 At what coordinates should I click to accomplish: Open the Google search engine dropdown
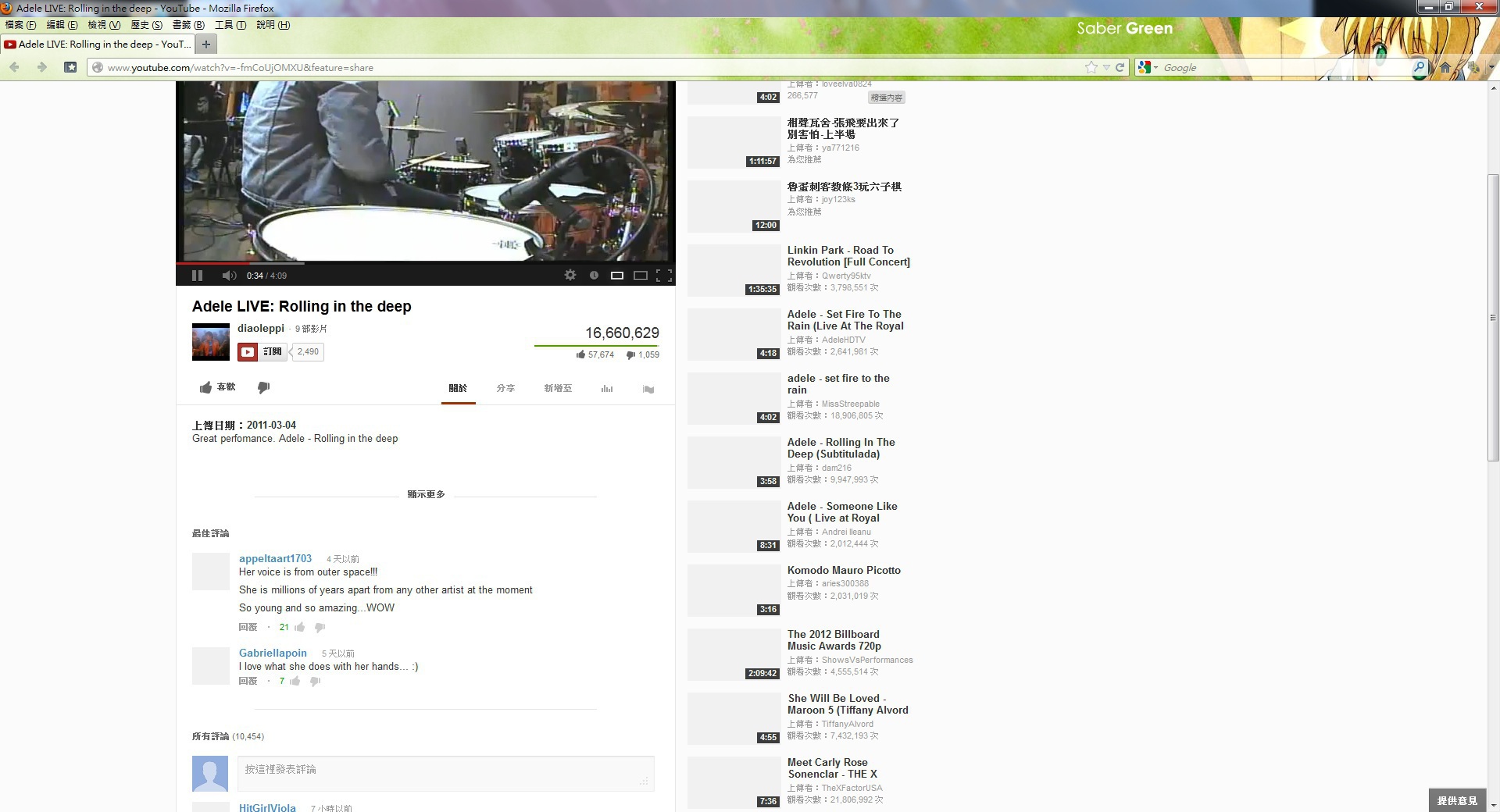[1147, 68]
